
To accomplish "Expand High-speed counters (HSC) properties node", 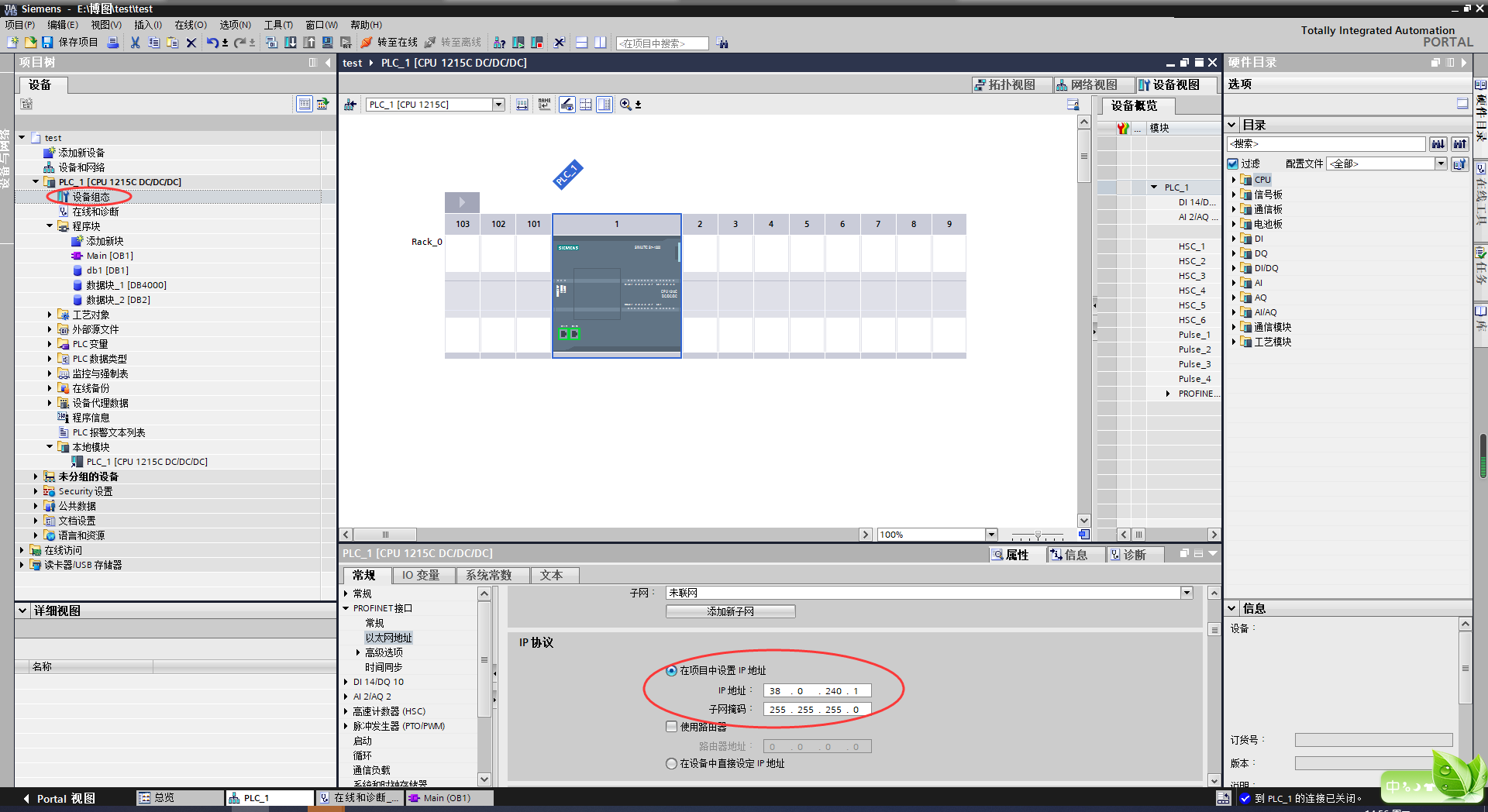I will point(346,711).
